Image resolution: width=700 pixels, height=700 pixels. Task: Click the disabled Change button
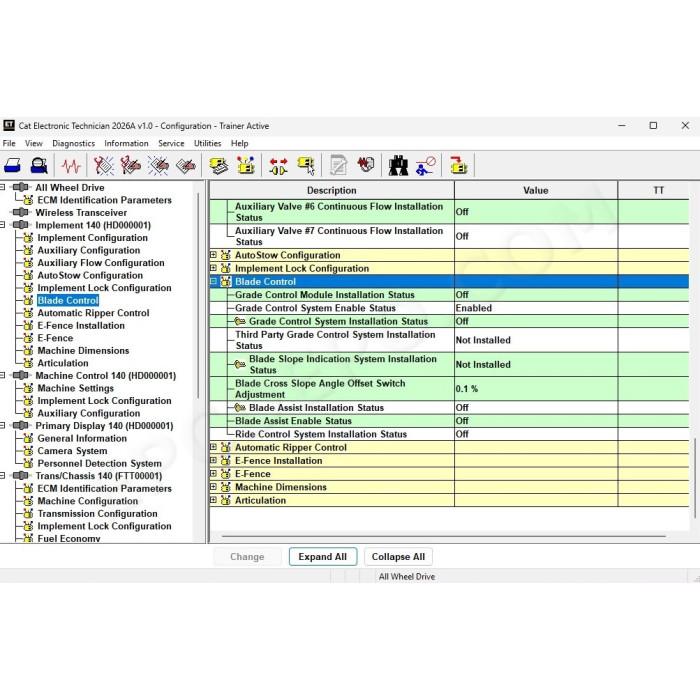coord(247,557)
